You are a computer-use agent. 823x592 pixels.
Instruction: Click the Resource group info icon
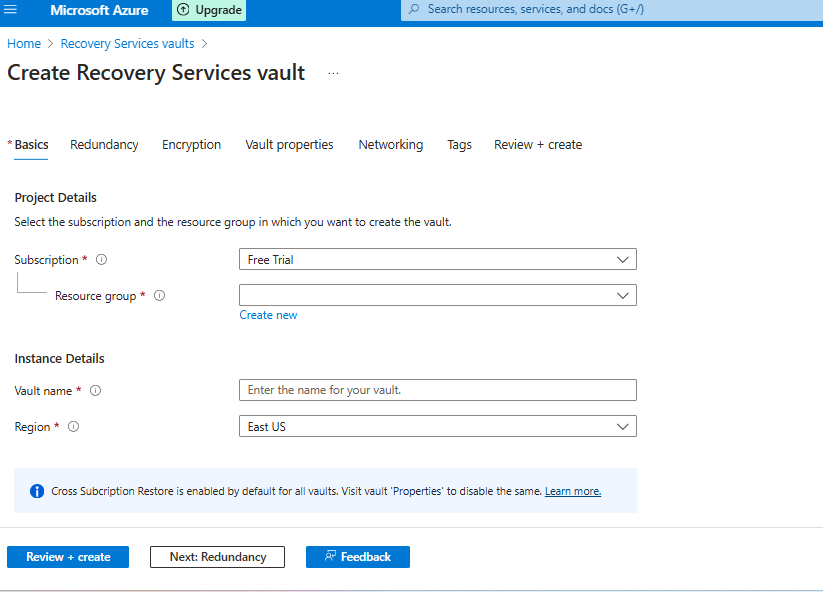160,296
